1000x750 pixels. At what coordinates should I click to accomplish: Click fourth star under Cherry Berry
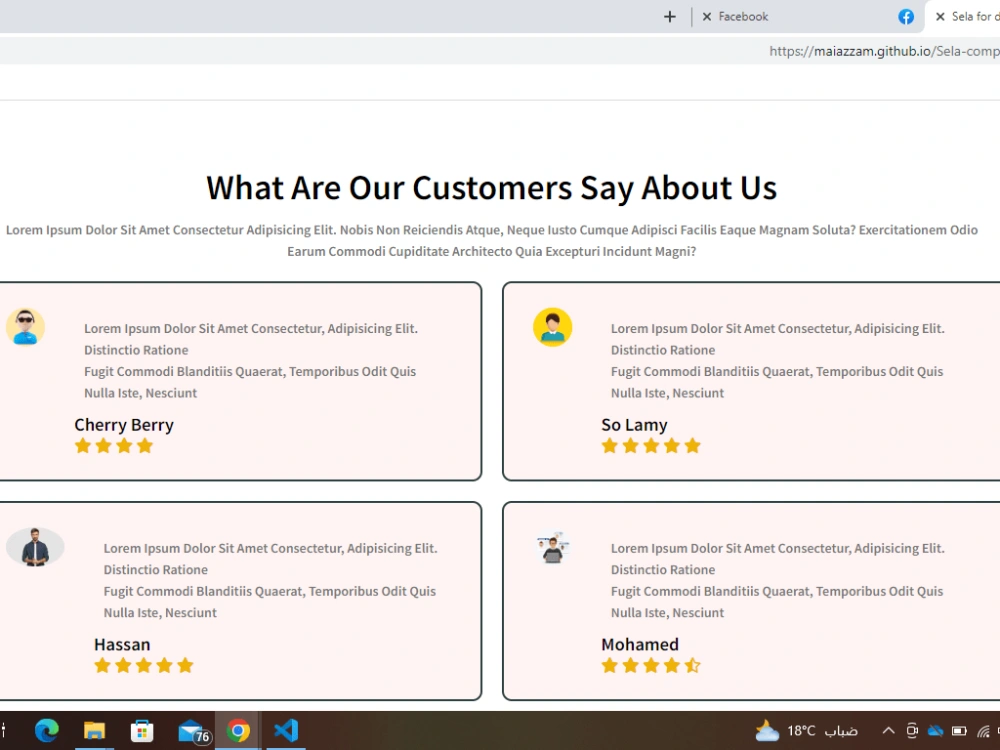145,446
